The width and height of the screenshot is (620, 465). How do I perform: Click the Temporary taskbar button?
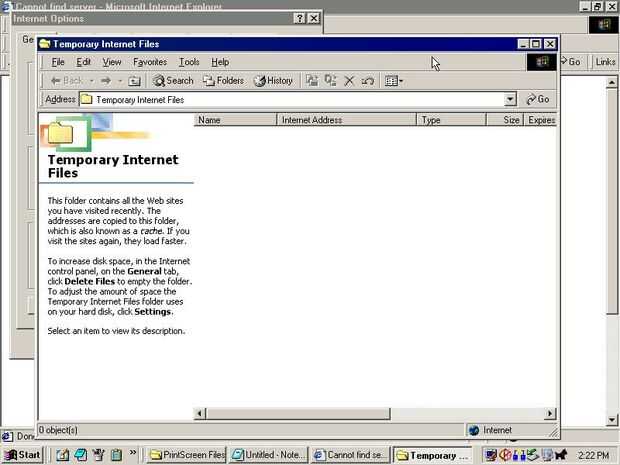point(433,455)
